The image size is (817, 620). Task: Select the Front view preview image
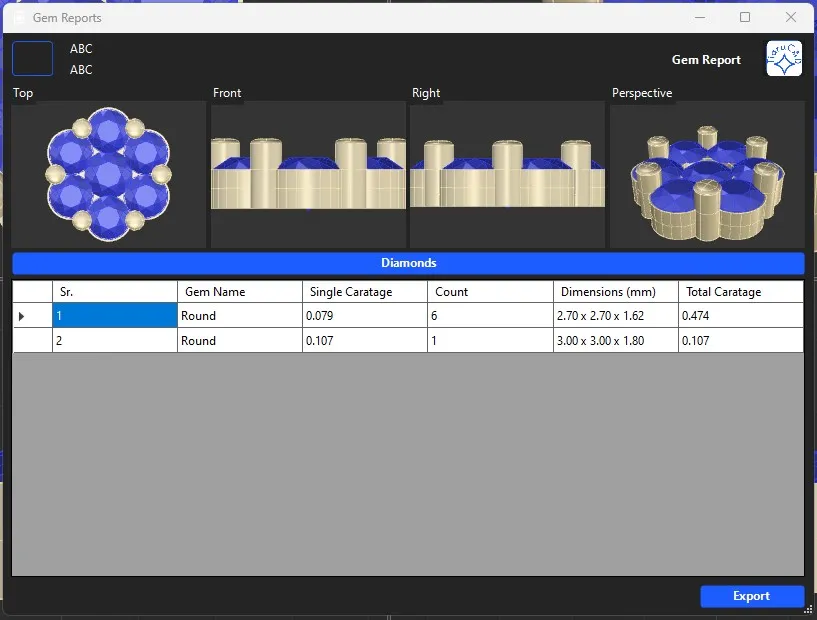tap(308, 174)
